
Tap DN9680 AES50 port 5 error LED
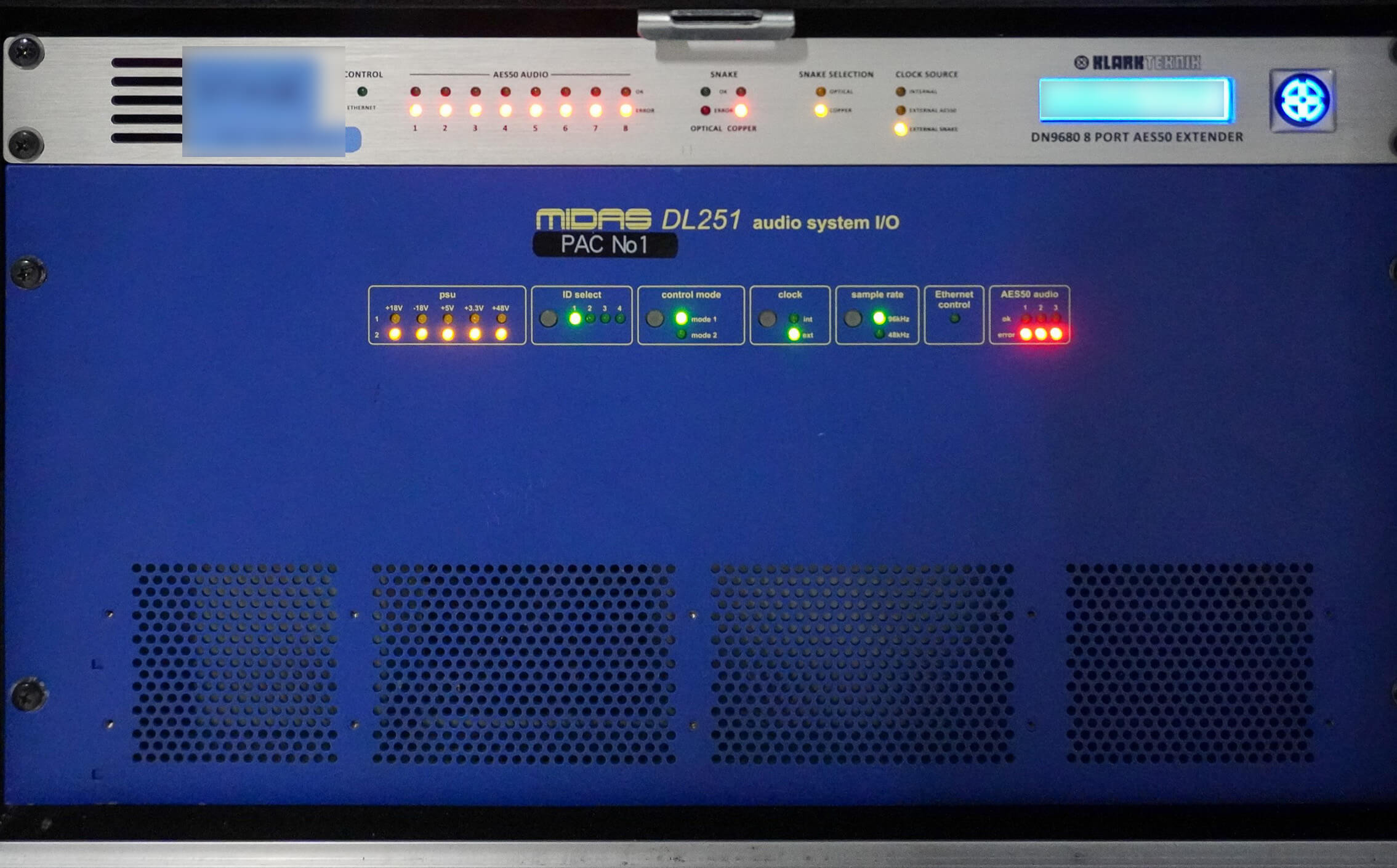(x=536, y=111)
